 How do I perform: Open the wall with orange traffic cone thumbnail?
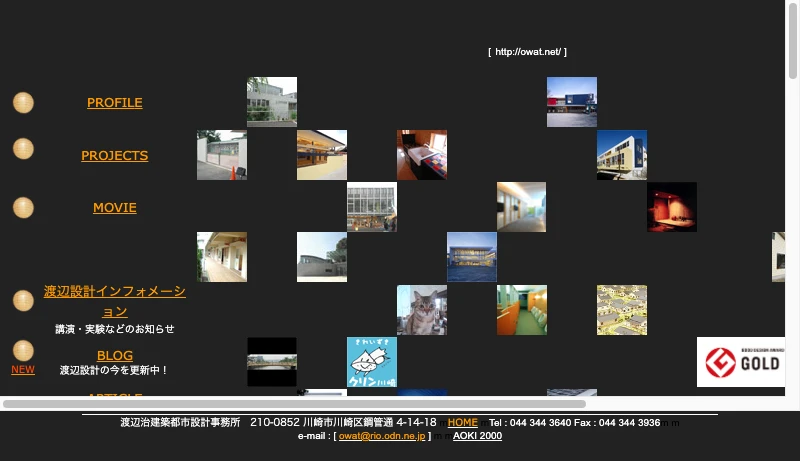click(x=222, y=155)
